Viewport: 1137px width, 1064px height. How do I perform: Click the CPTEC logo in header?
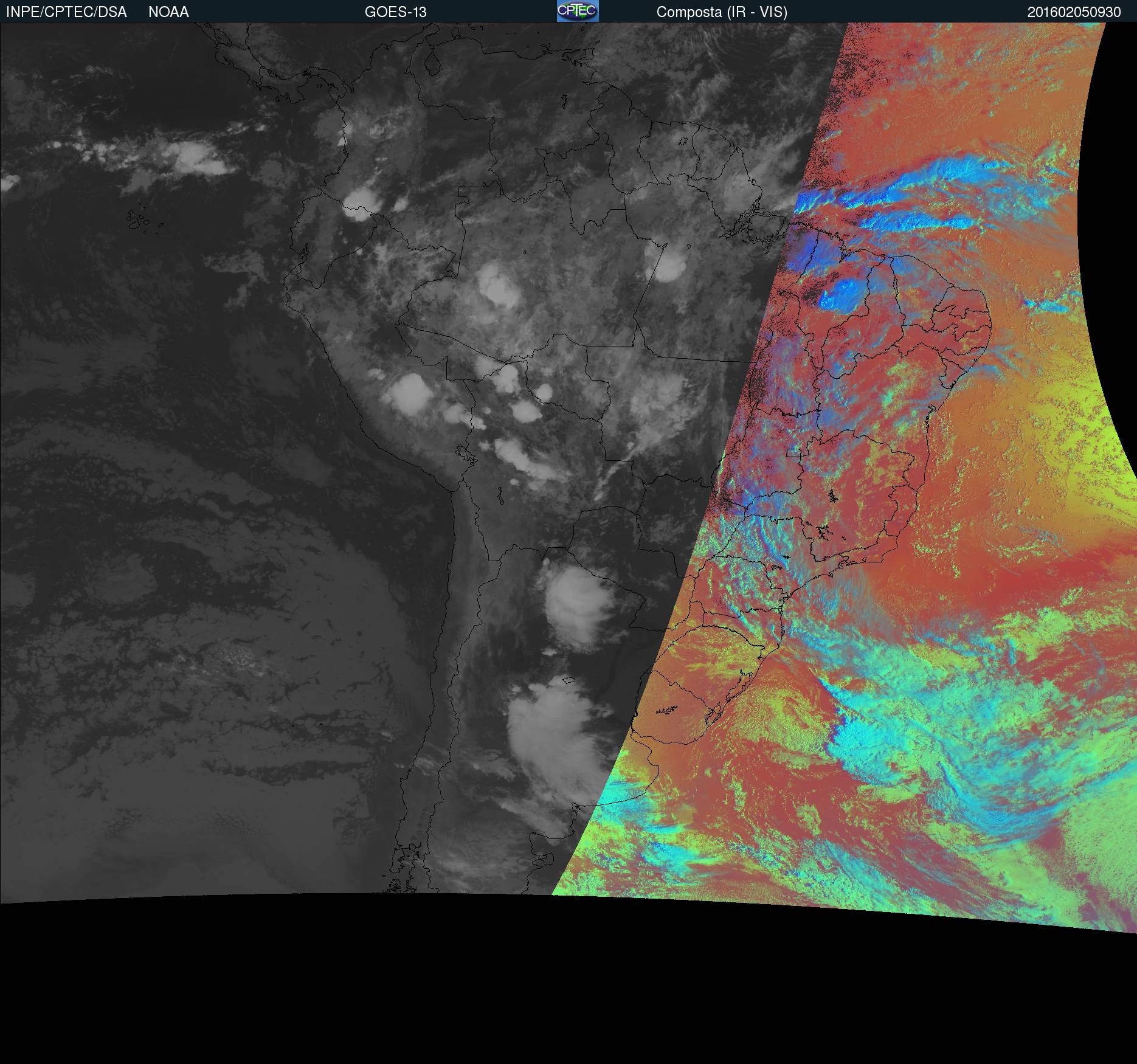[x=578, y=11]
